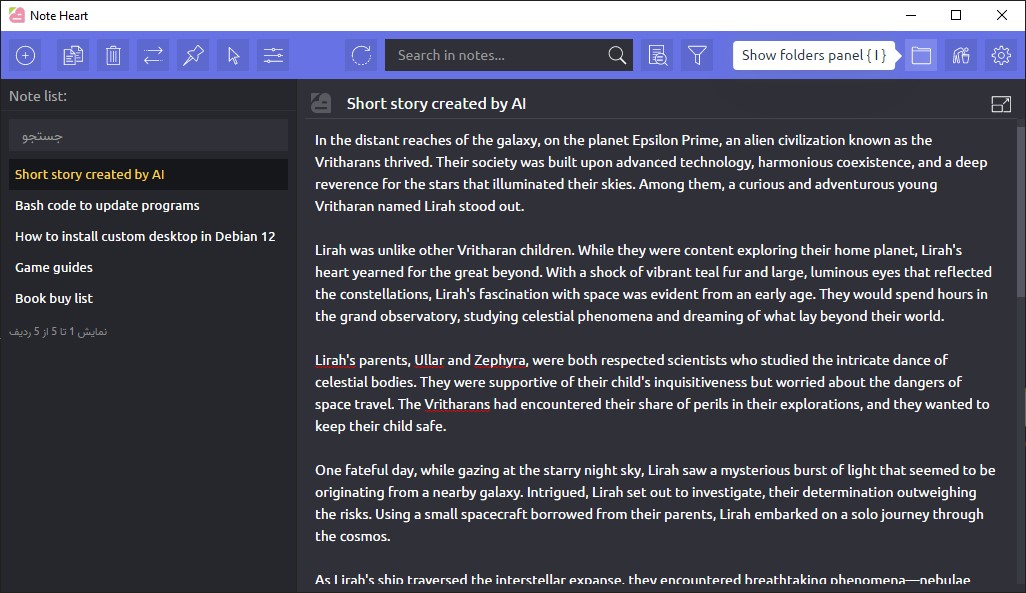The width and height of the screenshot is (1026, 593).
Task: Click the swap arrows toolbar icon
Action: click(153, 56)
